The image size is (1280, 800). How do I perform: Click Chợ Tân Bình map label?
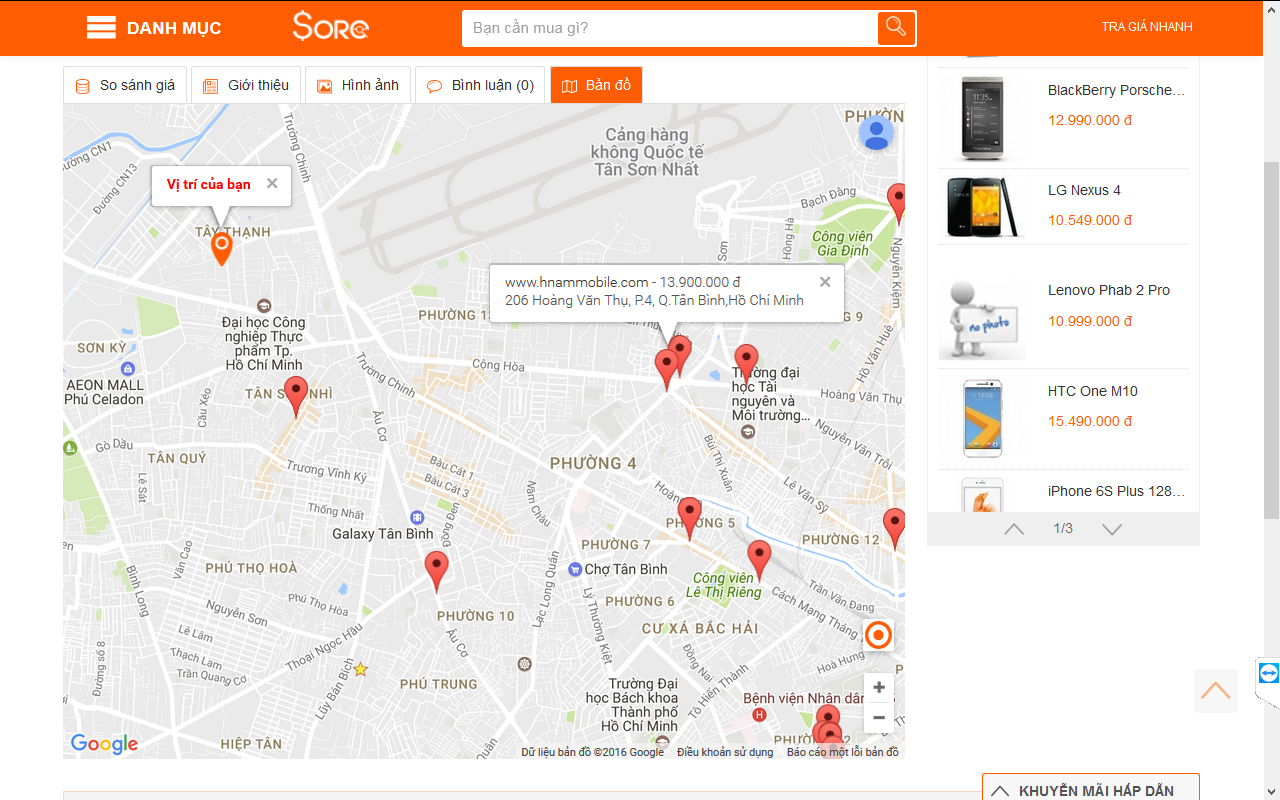point(625,569)
